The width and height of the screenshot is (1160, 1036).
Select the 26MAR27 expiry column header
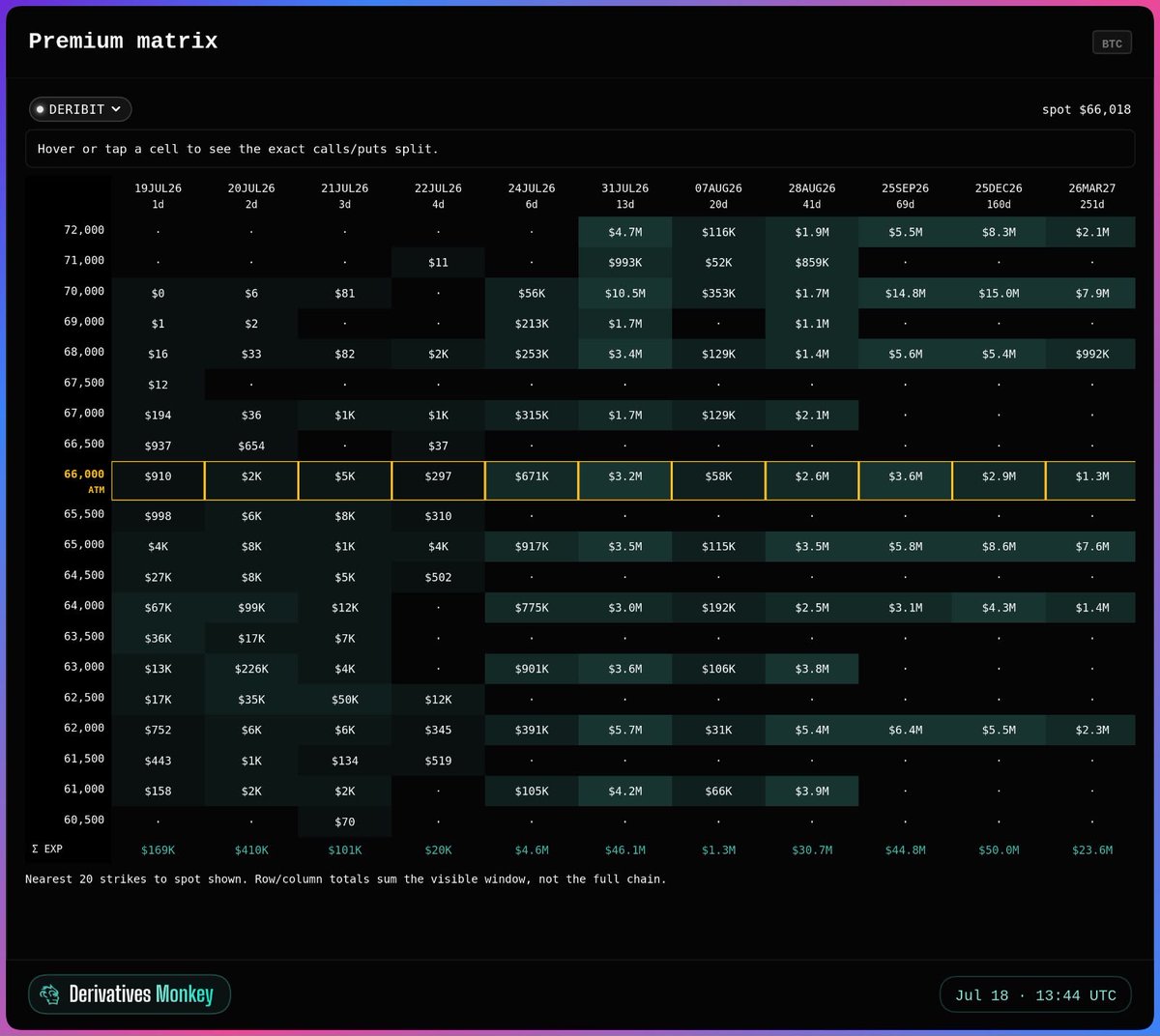tap(1092, 195)
